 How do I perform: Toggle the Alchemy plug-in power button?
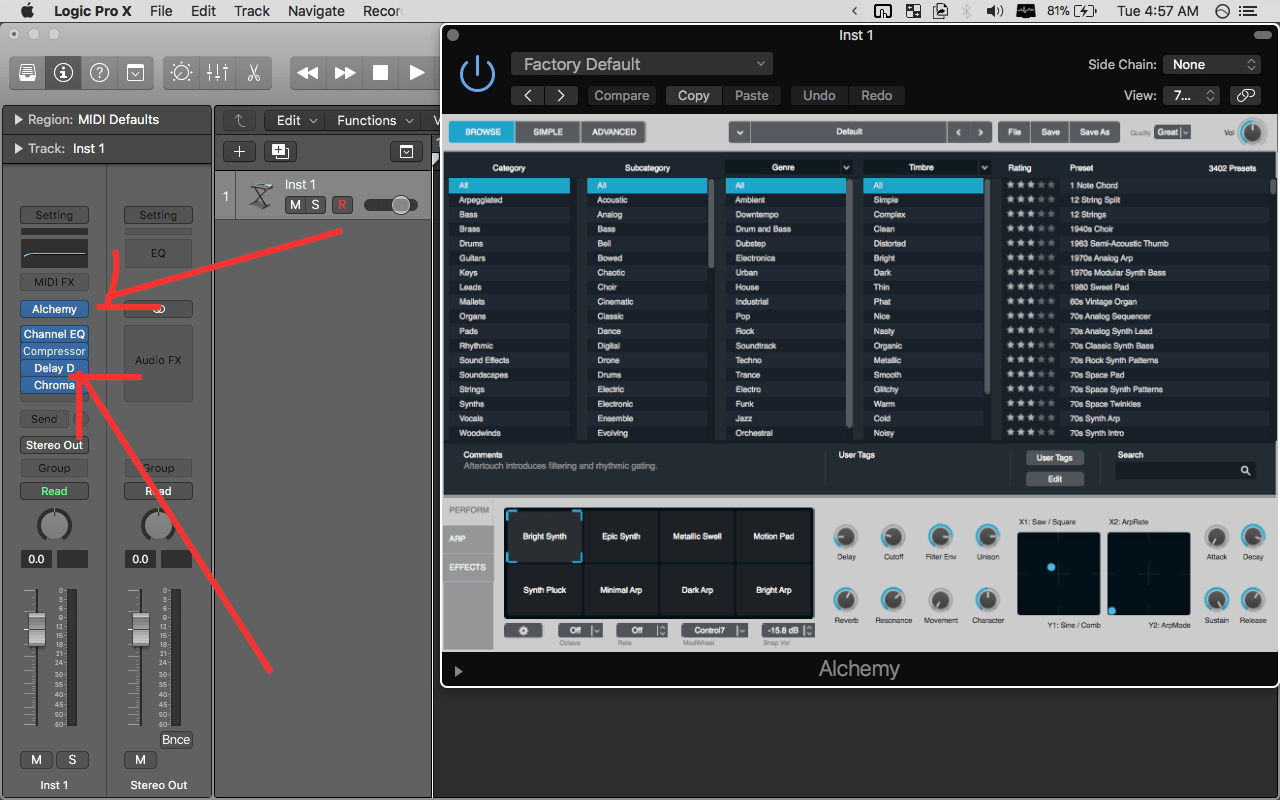477,74
